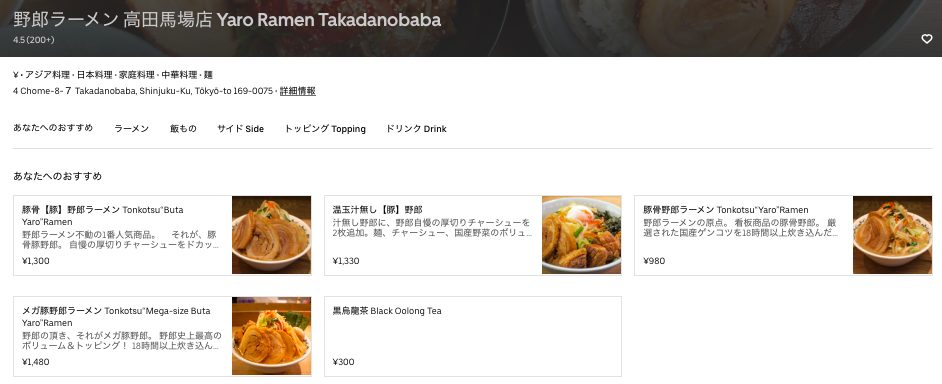Select the トッピング Topping tab
Screen dimensions: 942x384
pyautogui.click(x=325, y=129)
